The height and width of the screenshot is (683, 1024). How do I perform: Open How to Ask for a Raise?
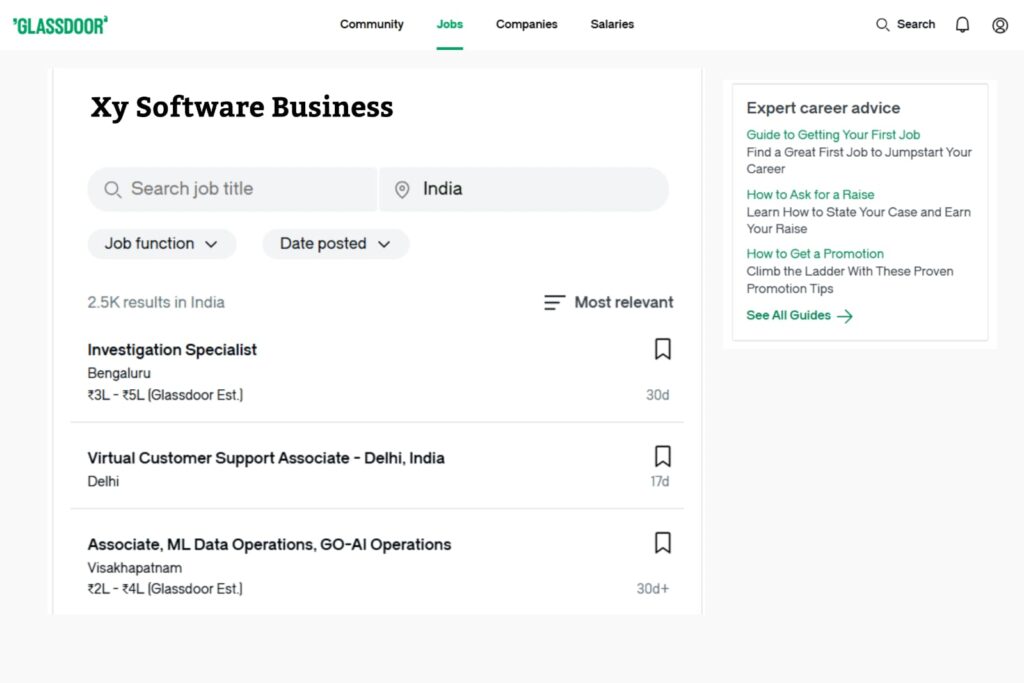coord(810,195)
